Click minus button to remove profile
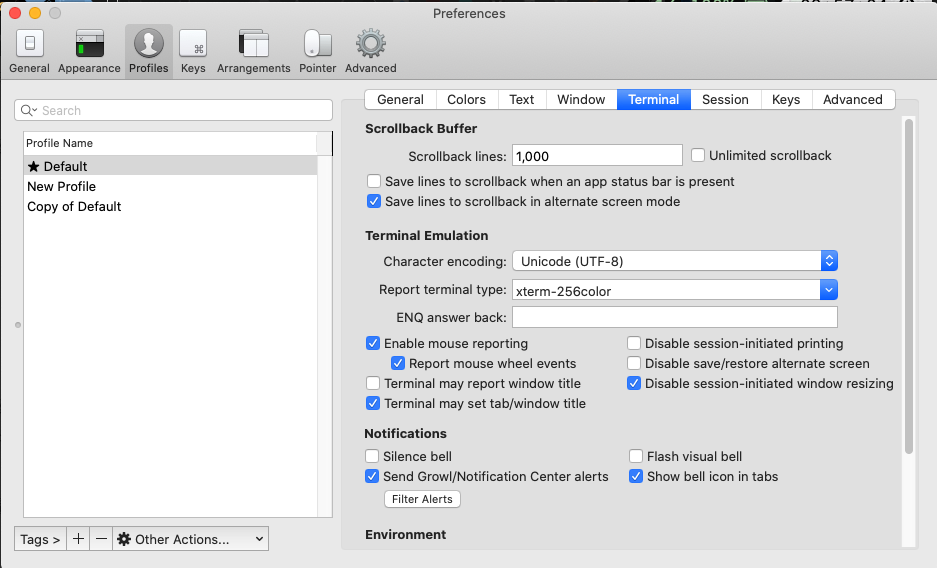937x568 pixels. click(101, 539)
